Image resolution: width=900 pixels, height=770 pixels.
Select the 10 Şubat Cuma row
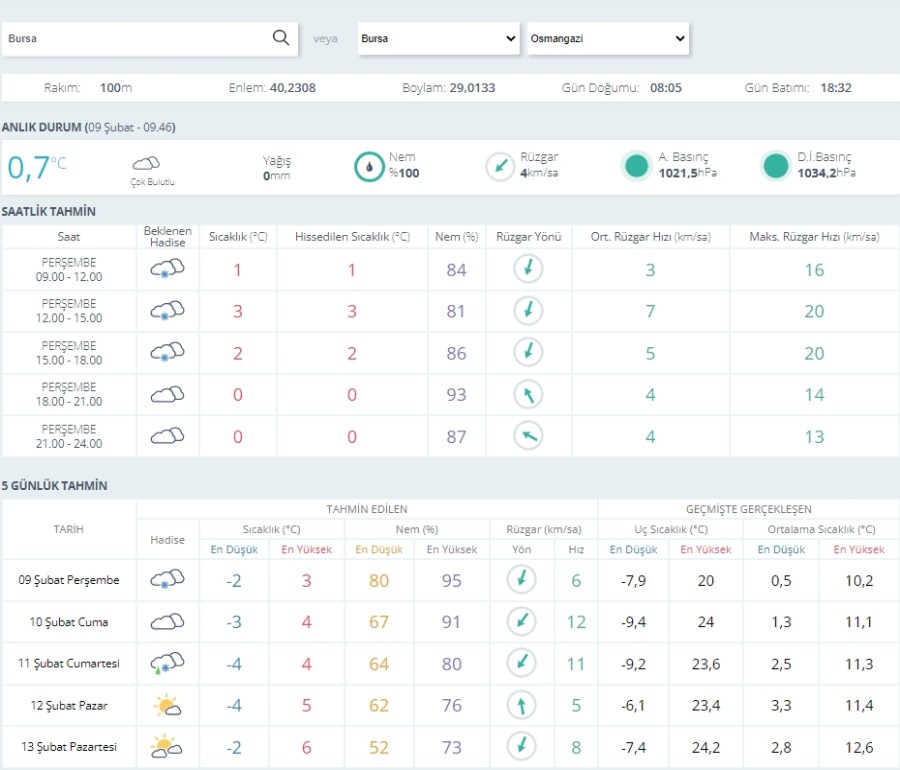point(69,622)
